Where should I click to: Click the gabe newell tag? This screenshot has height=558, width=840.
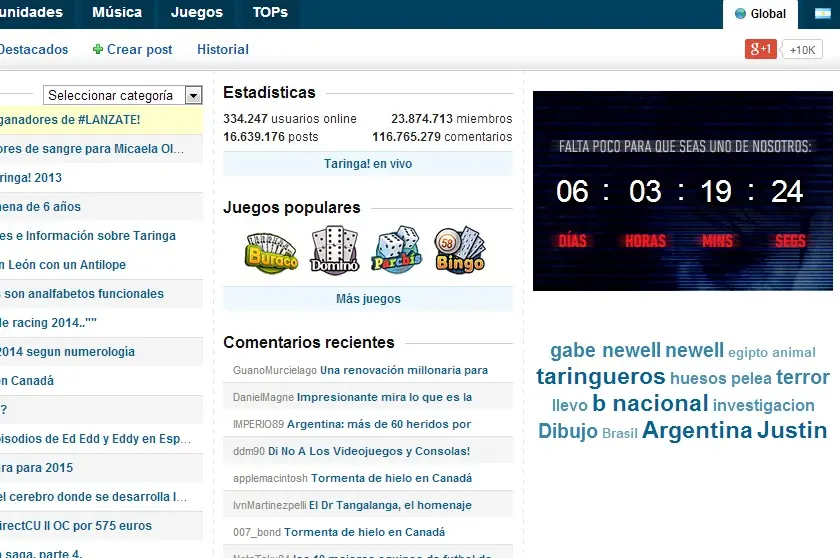click(605, 350)
